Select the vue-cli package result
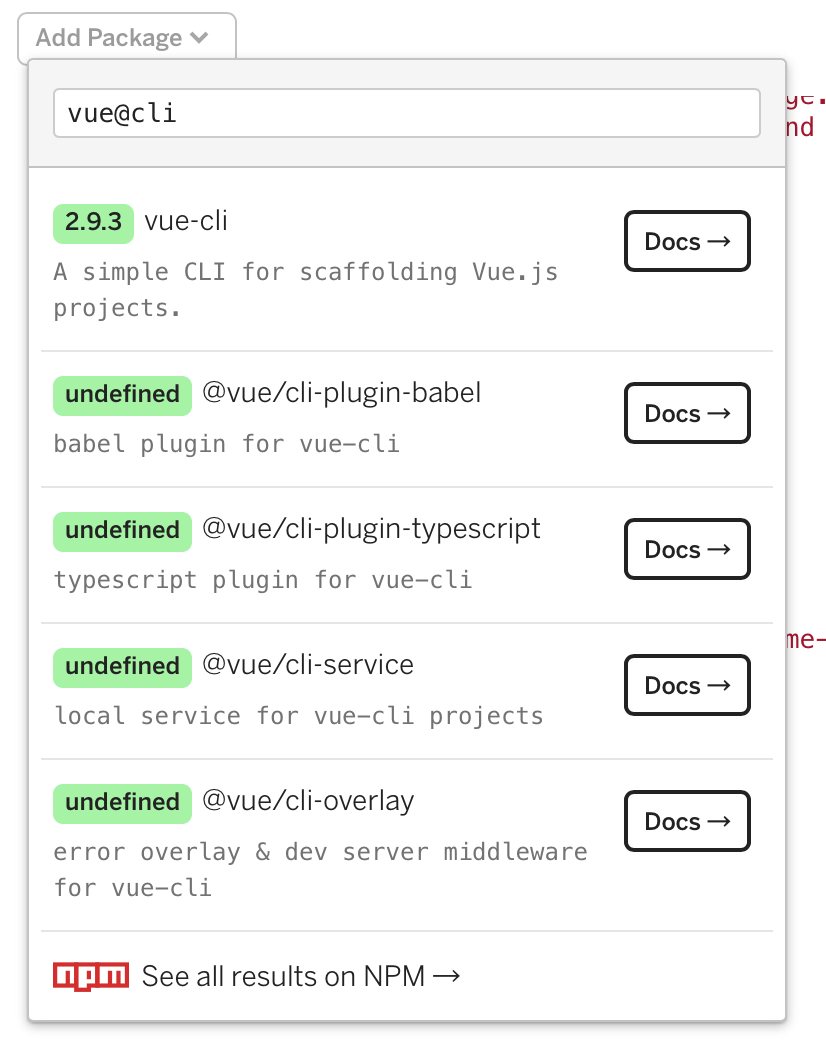Screen dimensions: 826x1057 pos(186,221)
